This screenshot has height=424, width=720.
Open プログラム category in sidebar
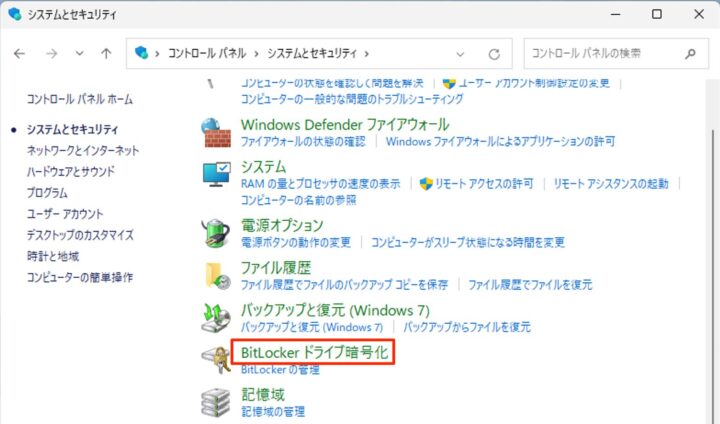point(47,192)
